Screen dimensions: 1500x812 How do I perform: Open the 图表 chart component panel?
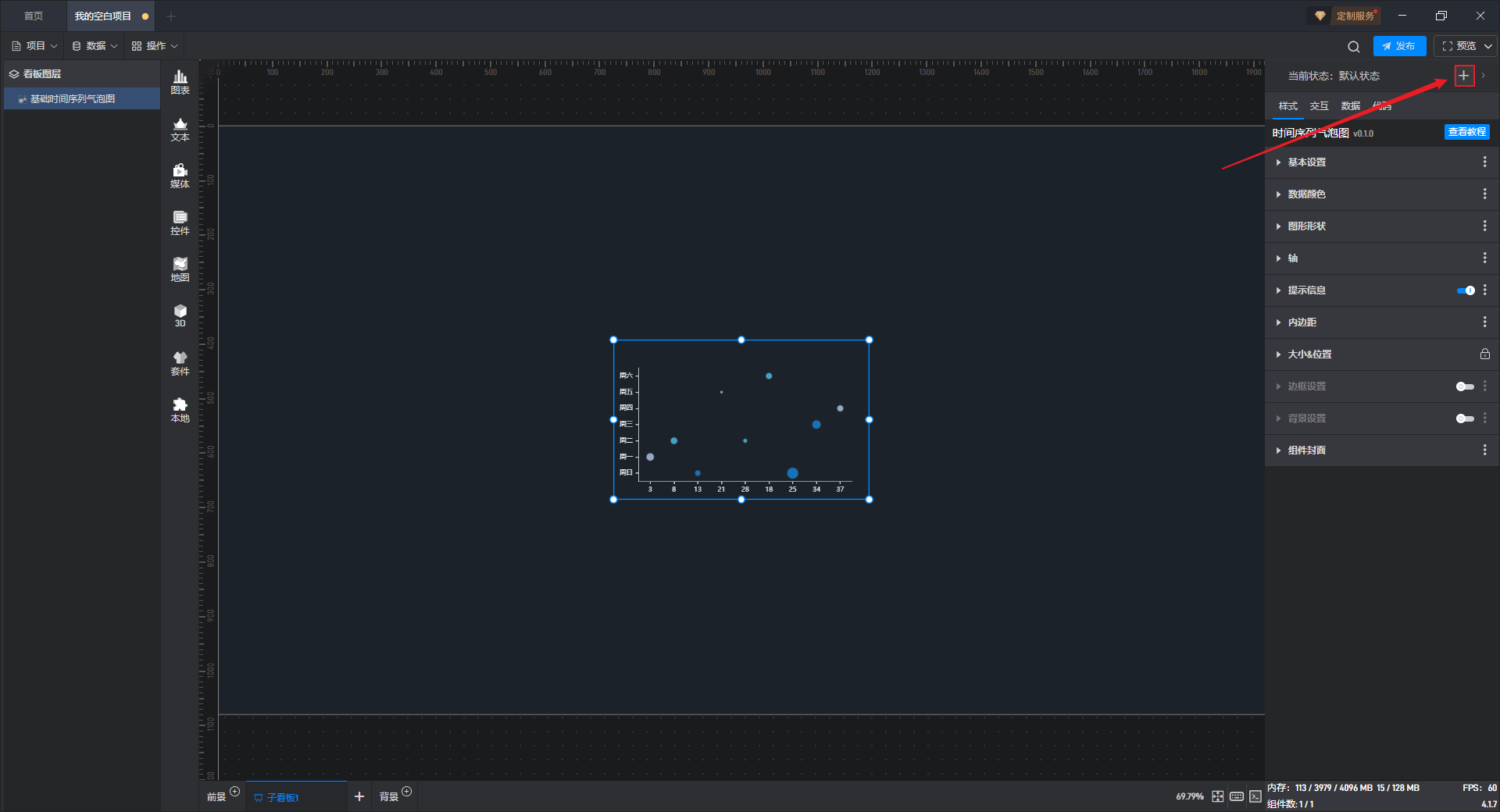(x=180, y=82)
